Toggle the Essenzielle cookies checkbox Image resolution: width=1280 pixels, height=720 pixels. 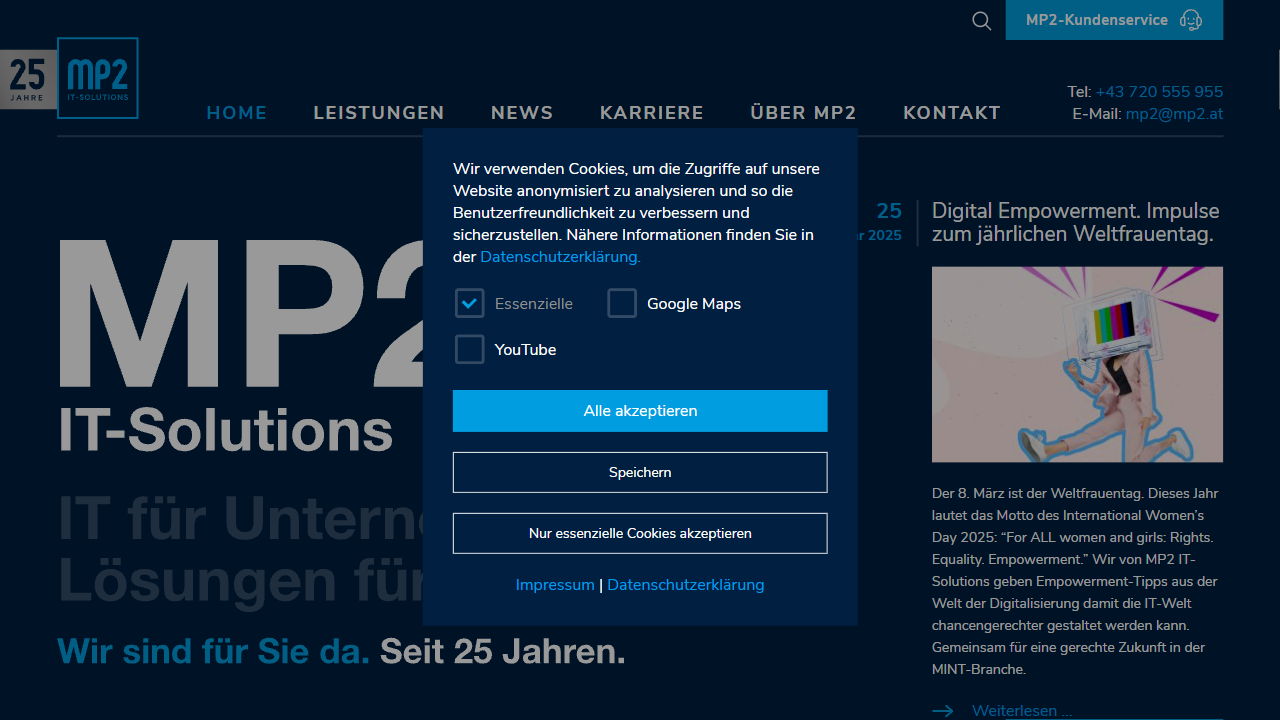(470, 303)
